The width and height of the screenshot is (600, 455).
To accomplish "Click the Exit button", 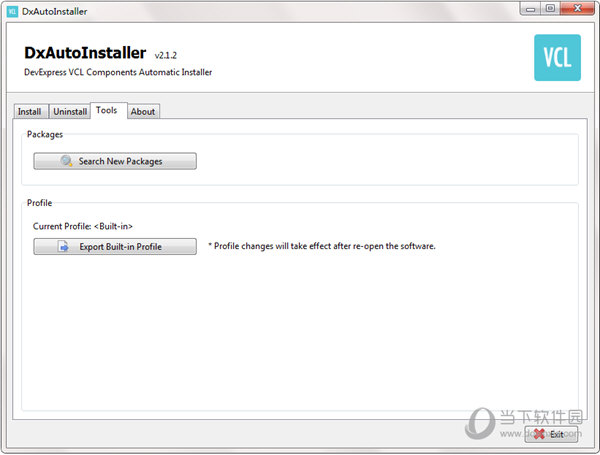I will (x=551, y=434).
